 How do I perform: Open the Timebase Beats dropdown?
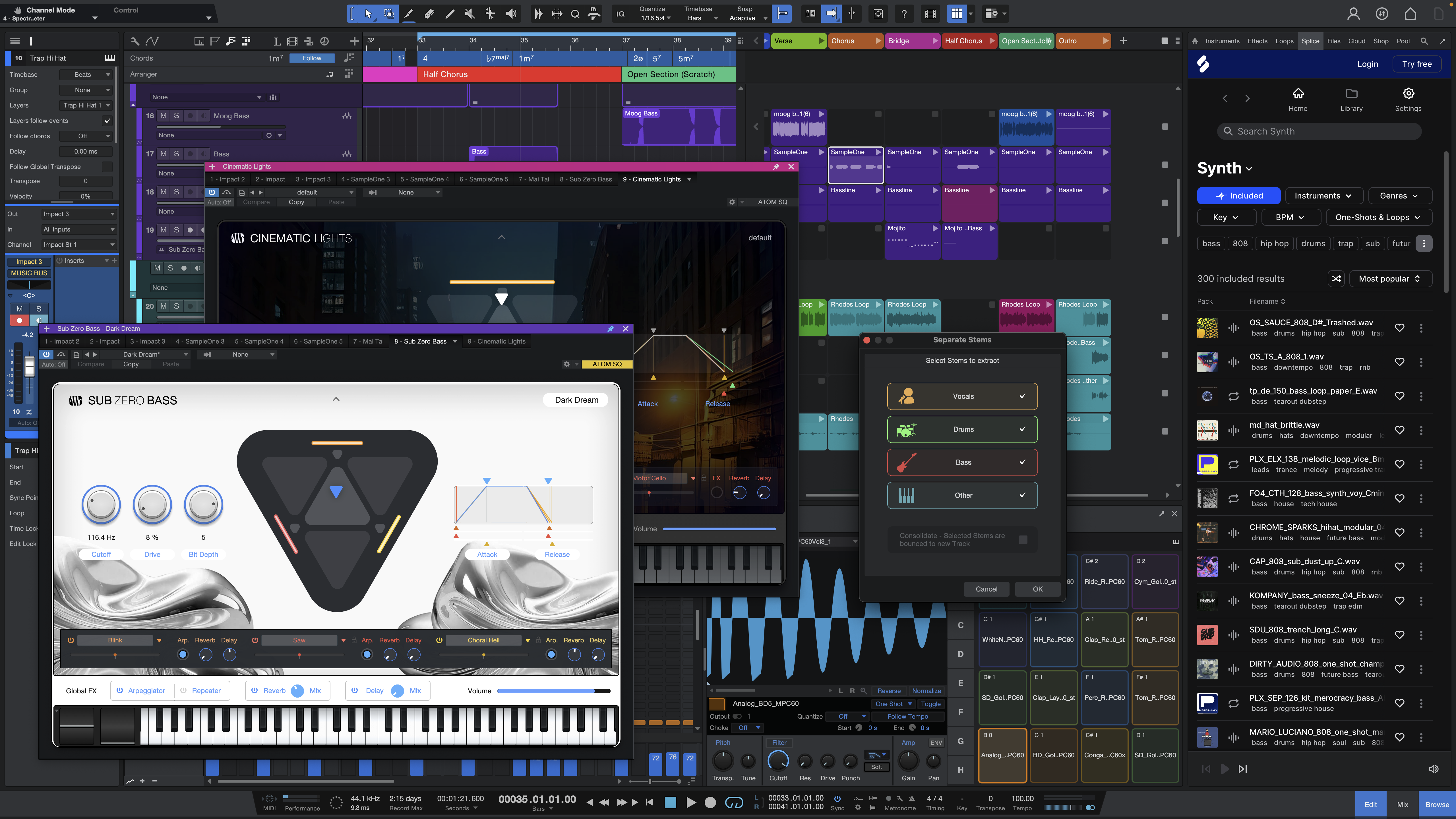(x=86, y=75)
